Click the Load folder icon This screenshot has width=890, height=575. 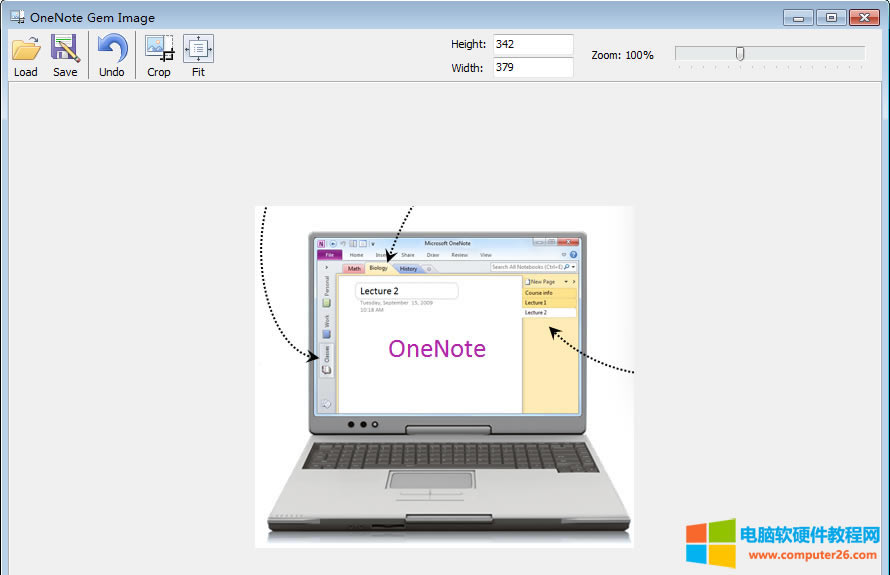(x=26, y=49)
